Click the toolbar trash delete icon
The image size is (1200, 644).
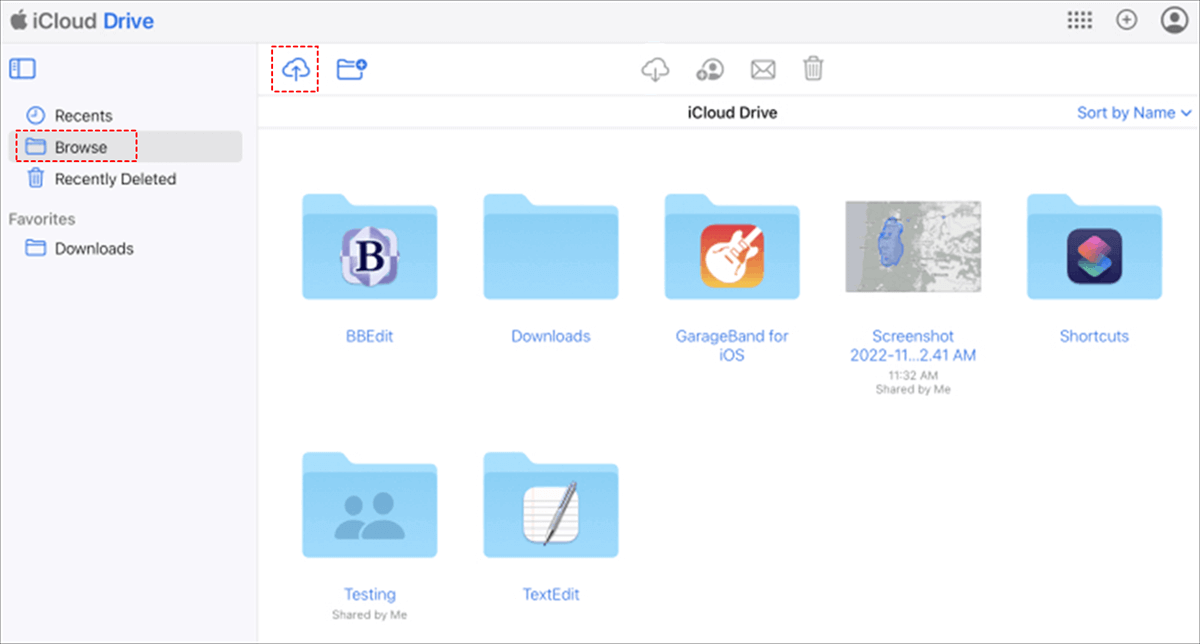pos(814,68)
